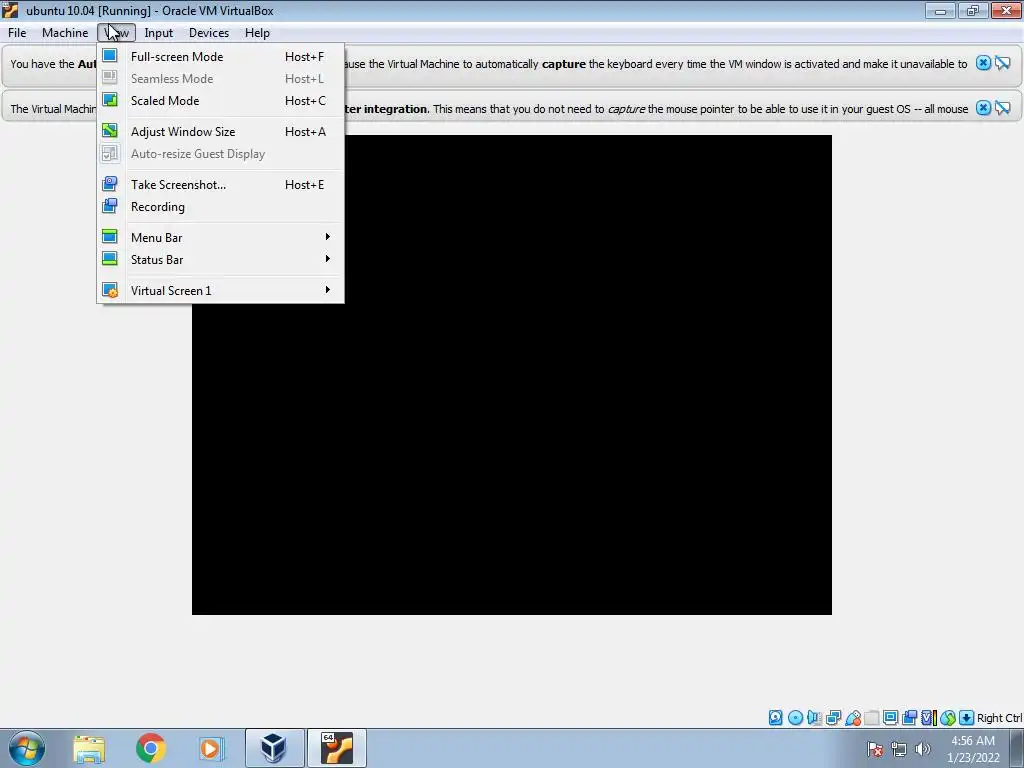Click the virtualization CPU status icon
Image resolution: width=1024 pixels, height=768 pixels.
928,718
